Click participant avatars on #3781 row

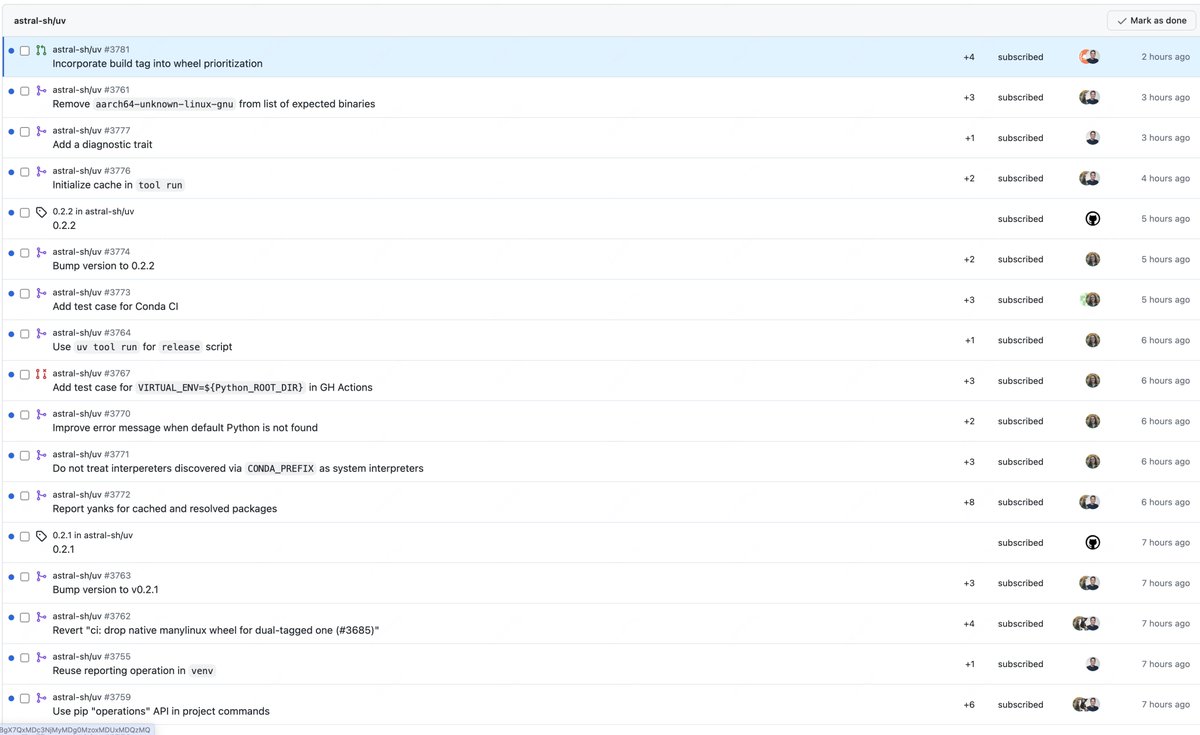pos(1089,57)
